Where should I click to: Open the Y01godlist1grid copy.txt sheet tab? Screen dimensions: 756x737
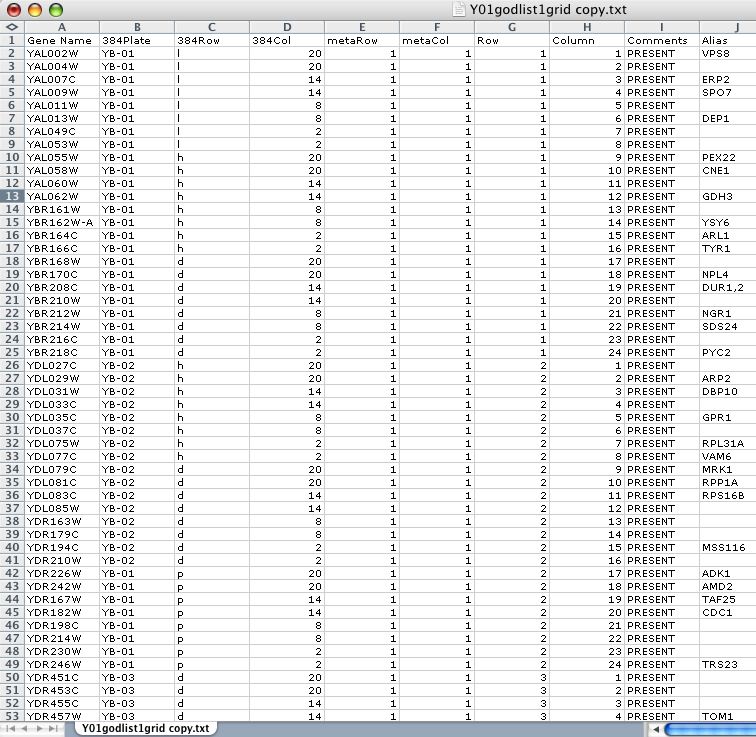pos(146,729)
